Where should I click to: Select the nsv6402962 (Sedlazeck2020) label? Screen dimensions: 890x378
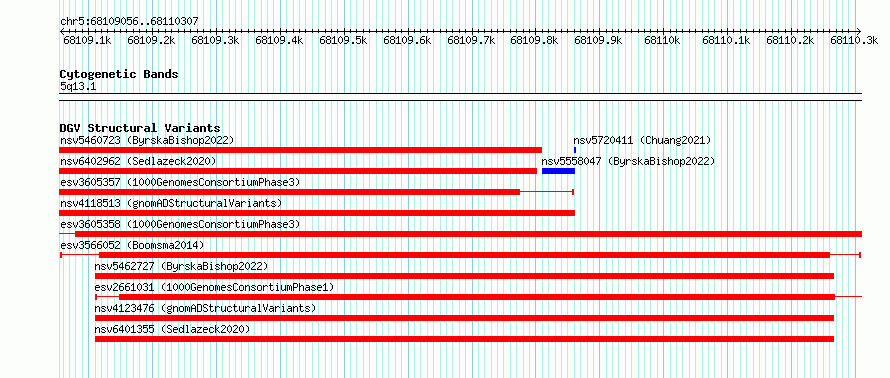pyautogui.click(x=138, y=161)
